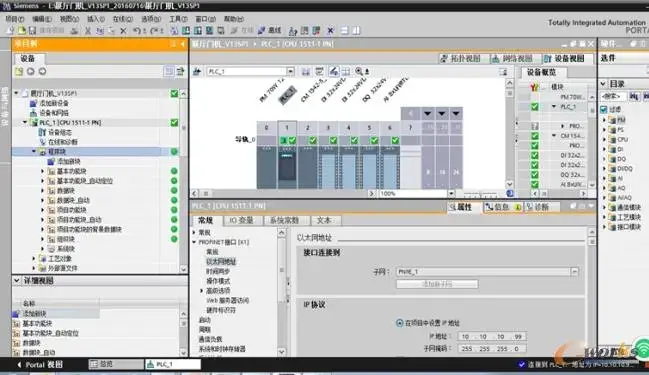Open the 编辑 Edit menu
Image resolution: width=649 pixels, height=375 pixels.
[x=42, y=19]
